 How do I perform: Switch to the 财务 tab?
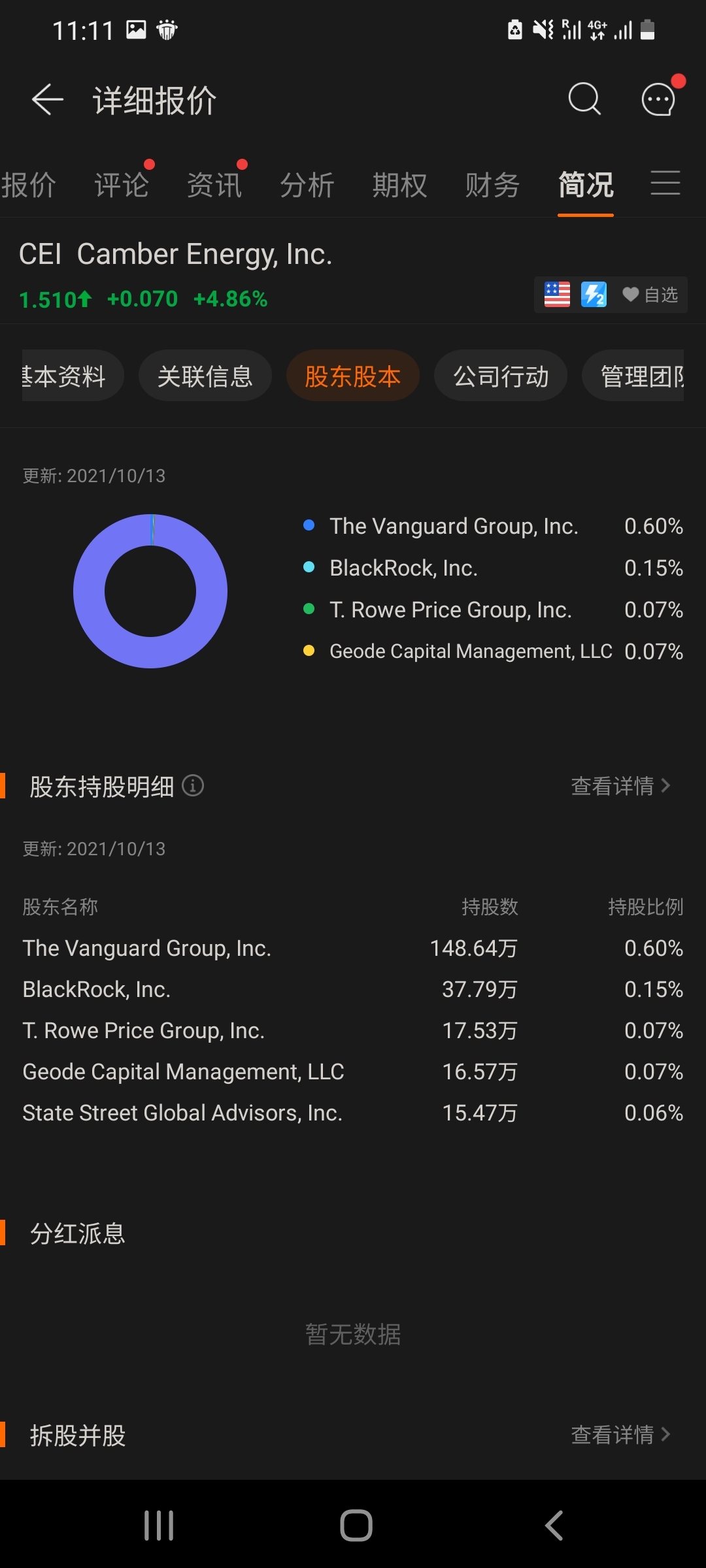pyautogui.click(x=492, y=185)
